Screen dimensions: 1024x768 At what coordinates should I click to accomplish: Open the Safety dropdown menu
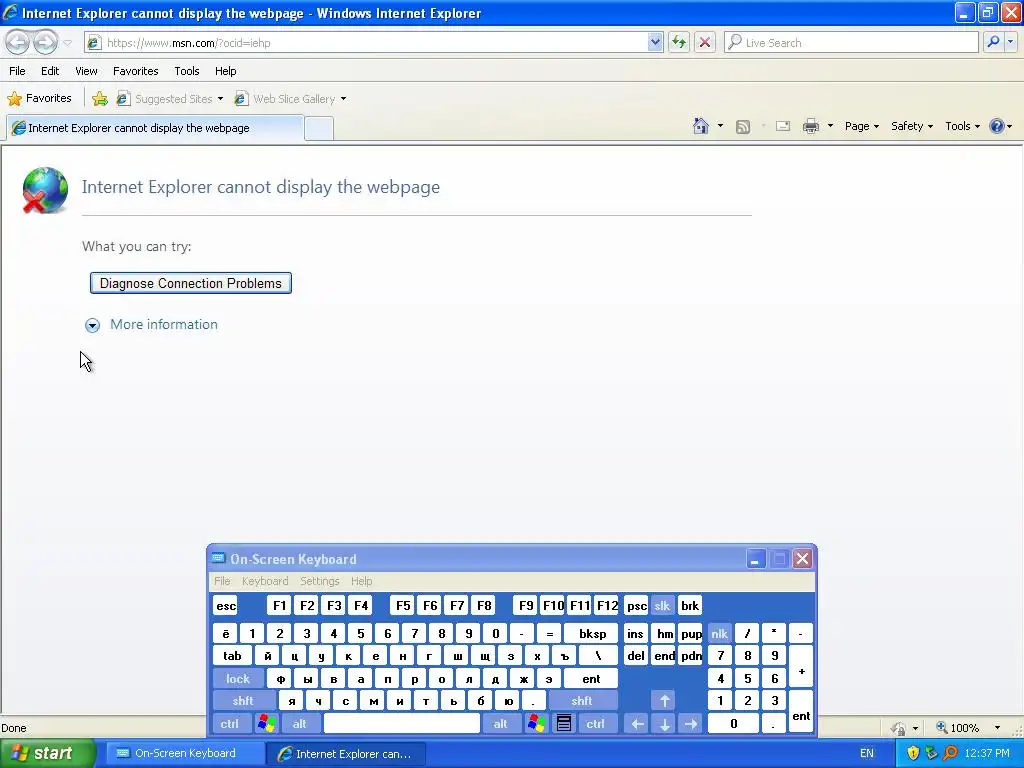912,126
